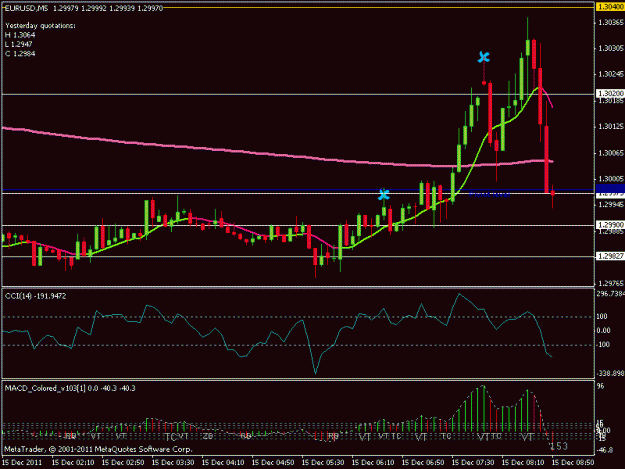Image resolution: width=625 pixels, height=469 pixels.
Task: Click the CCI scale value -100
Action: point(603,345)
